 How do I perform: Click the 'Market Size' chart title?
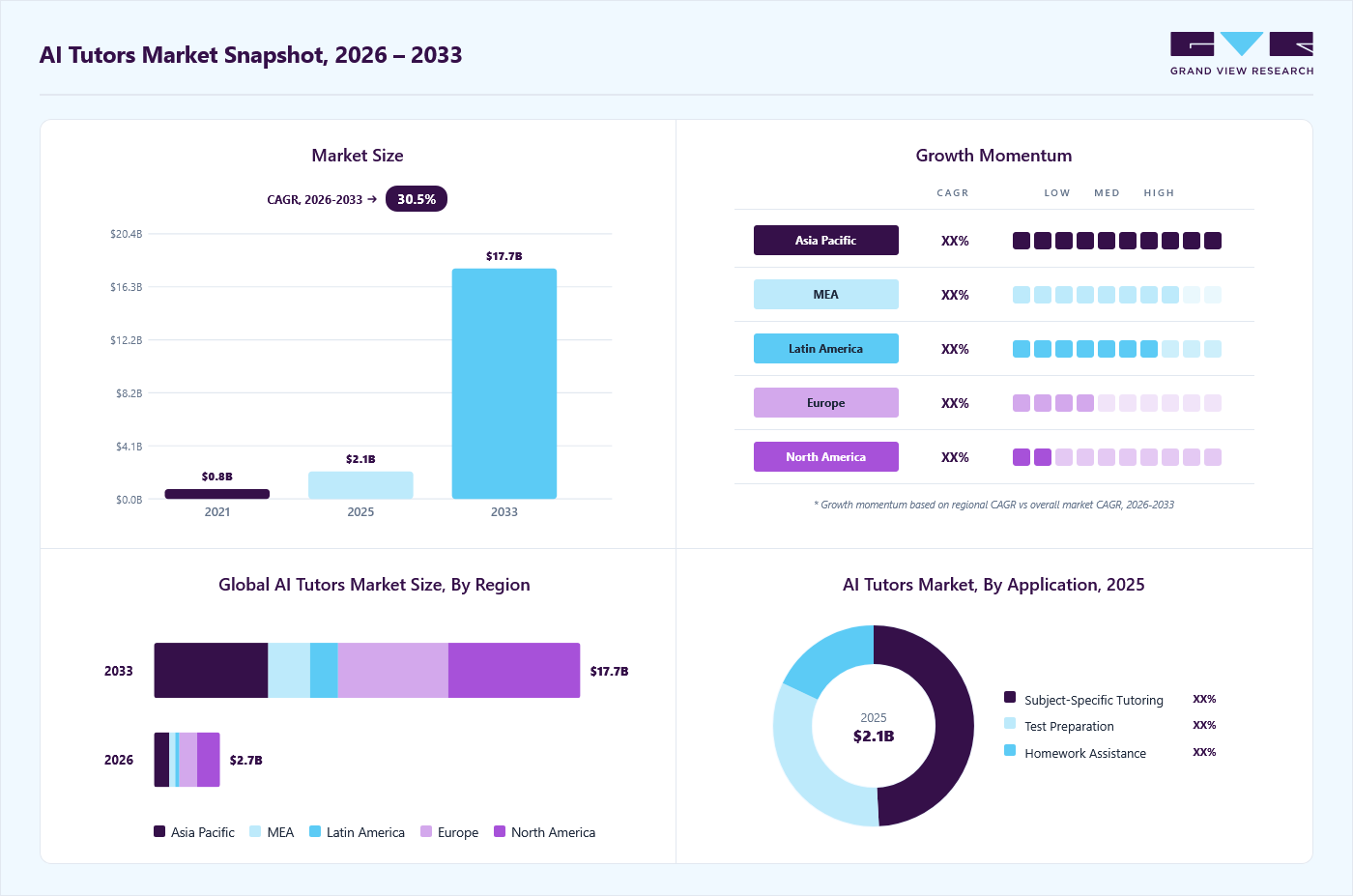coord(358,156)
